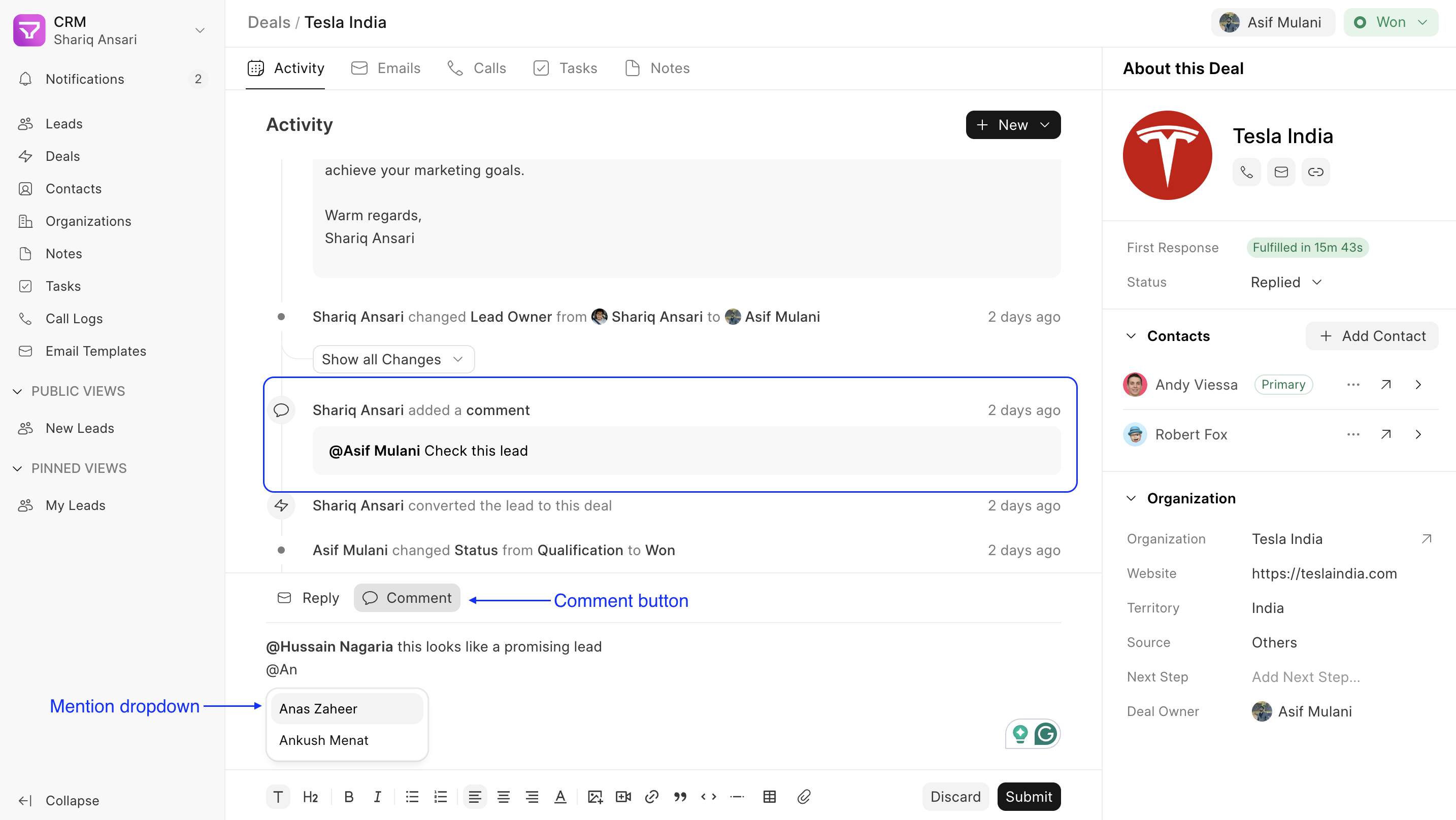The height and width of the screenshot is (820, 1456).
Task: Select the Comment mode button
Action: [407, 597]
